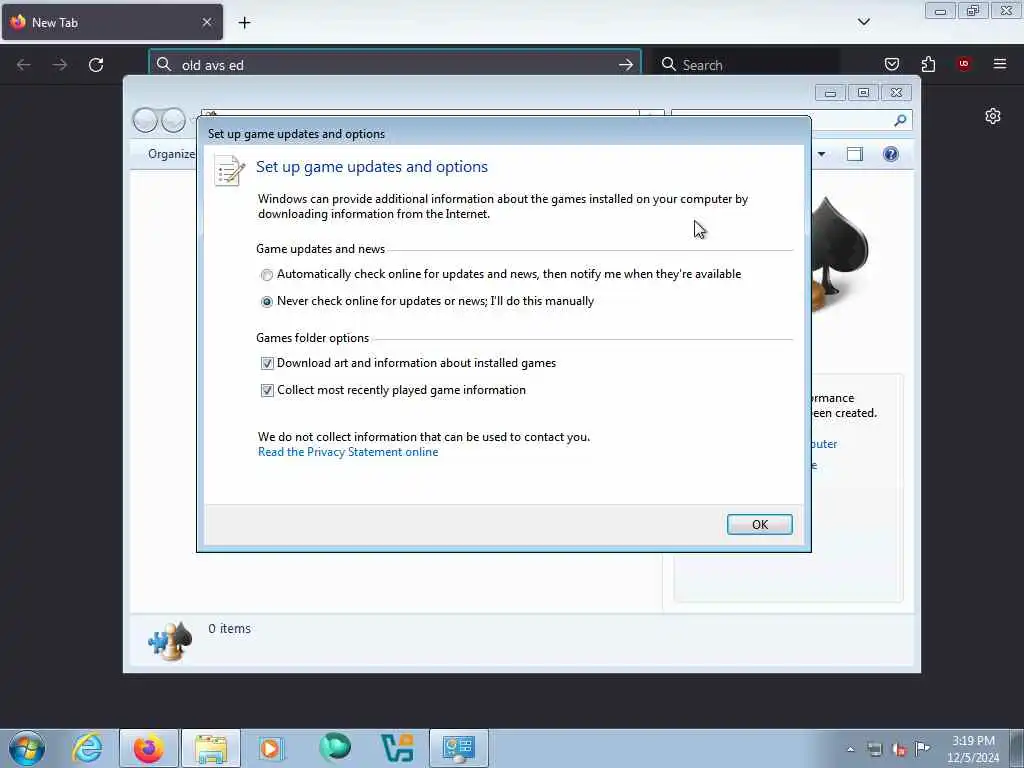Viewport: 1024px width, 768px height.
Task: Click the blue and orange taskbar app icon
Action: point(397,748)
